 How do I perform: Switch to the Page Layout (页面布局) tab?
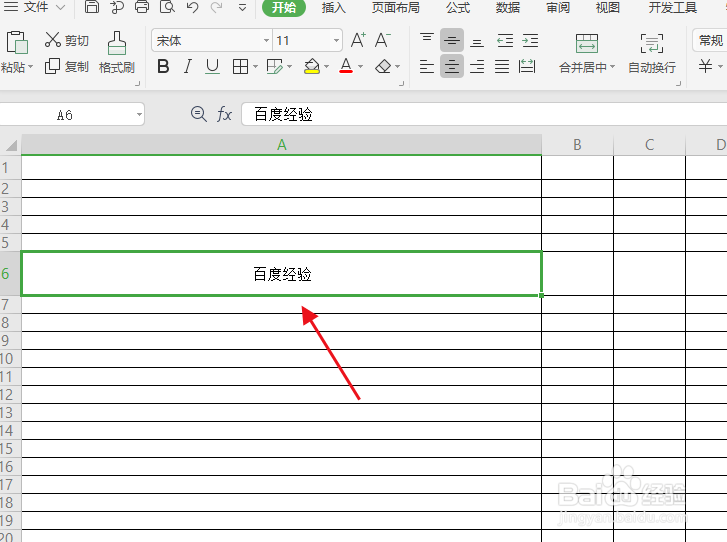[x=395, y=7]
